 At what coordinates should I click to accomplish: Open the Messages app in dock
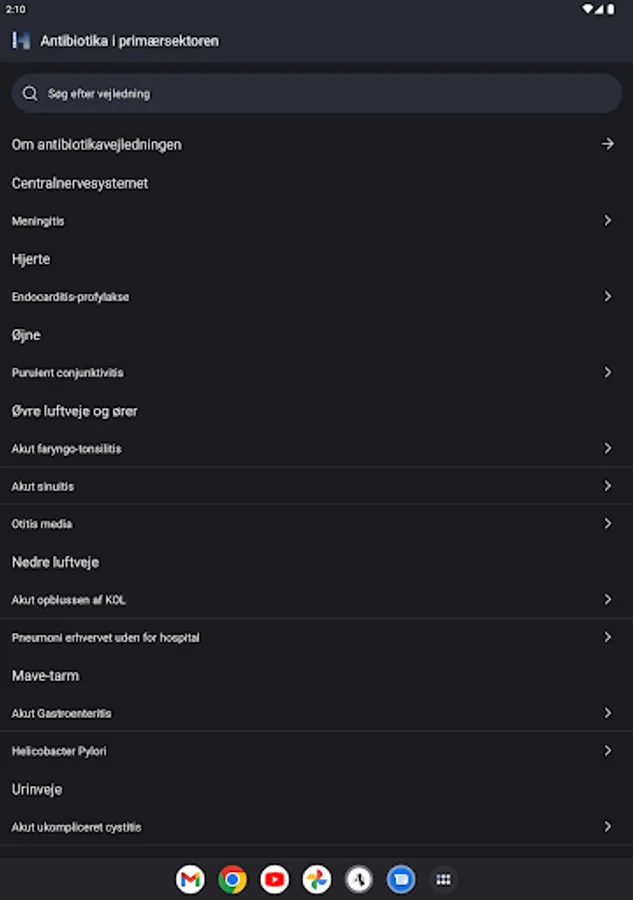(401, 879)
